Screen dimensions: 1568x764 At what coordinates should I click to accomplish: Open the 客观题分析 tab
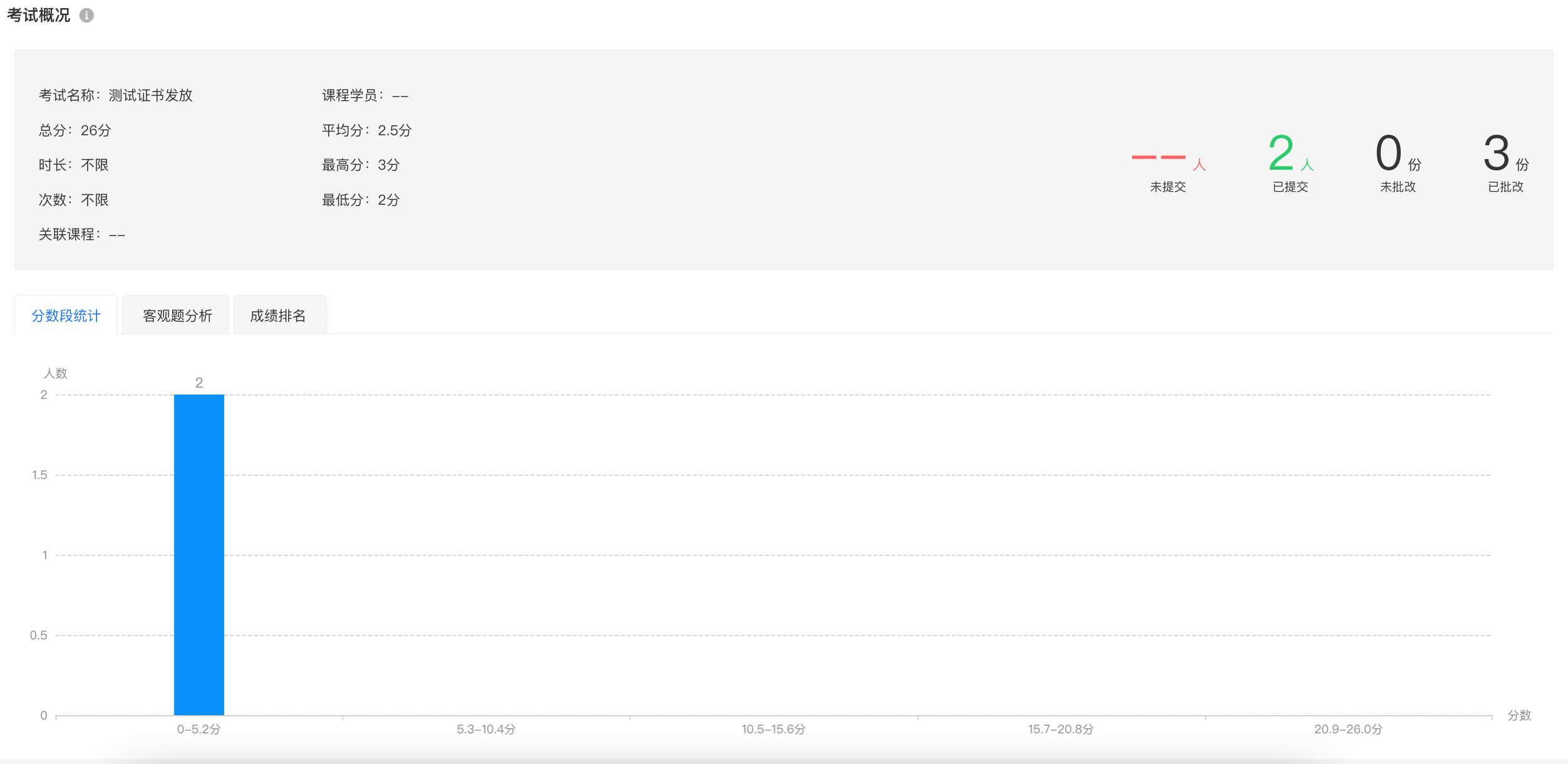click(x=177, y=316)
